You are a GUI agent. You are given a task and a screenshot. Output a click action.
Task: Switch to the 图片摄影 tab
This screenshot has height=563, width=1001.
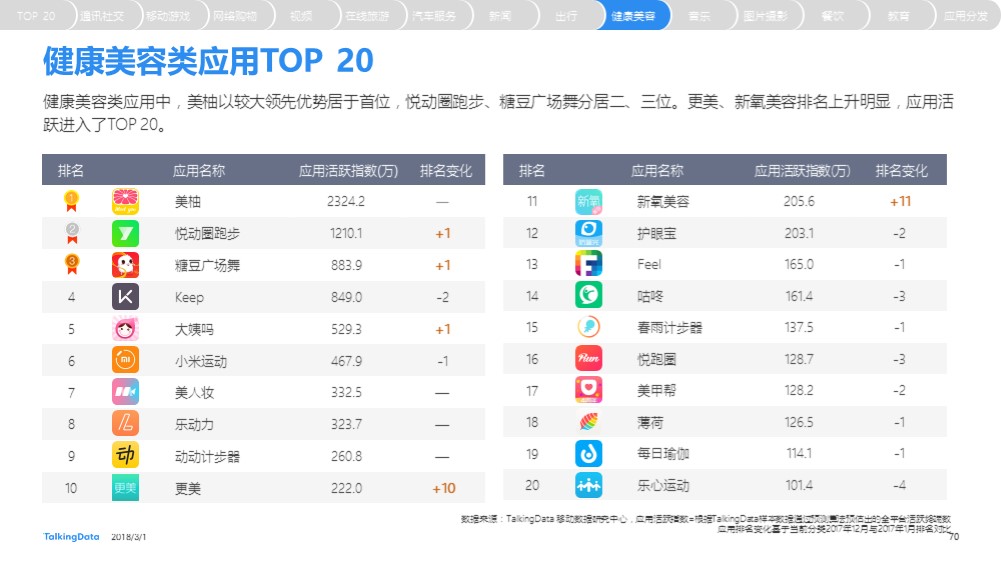pyautogui.click(x=766, y=15)
